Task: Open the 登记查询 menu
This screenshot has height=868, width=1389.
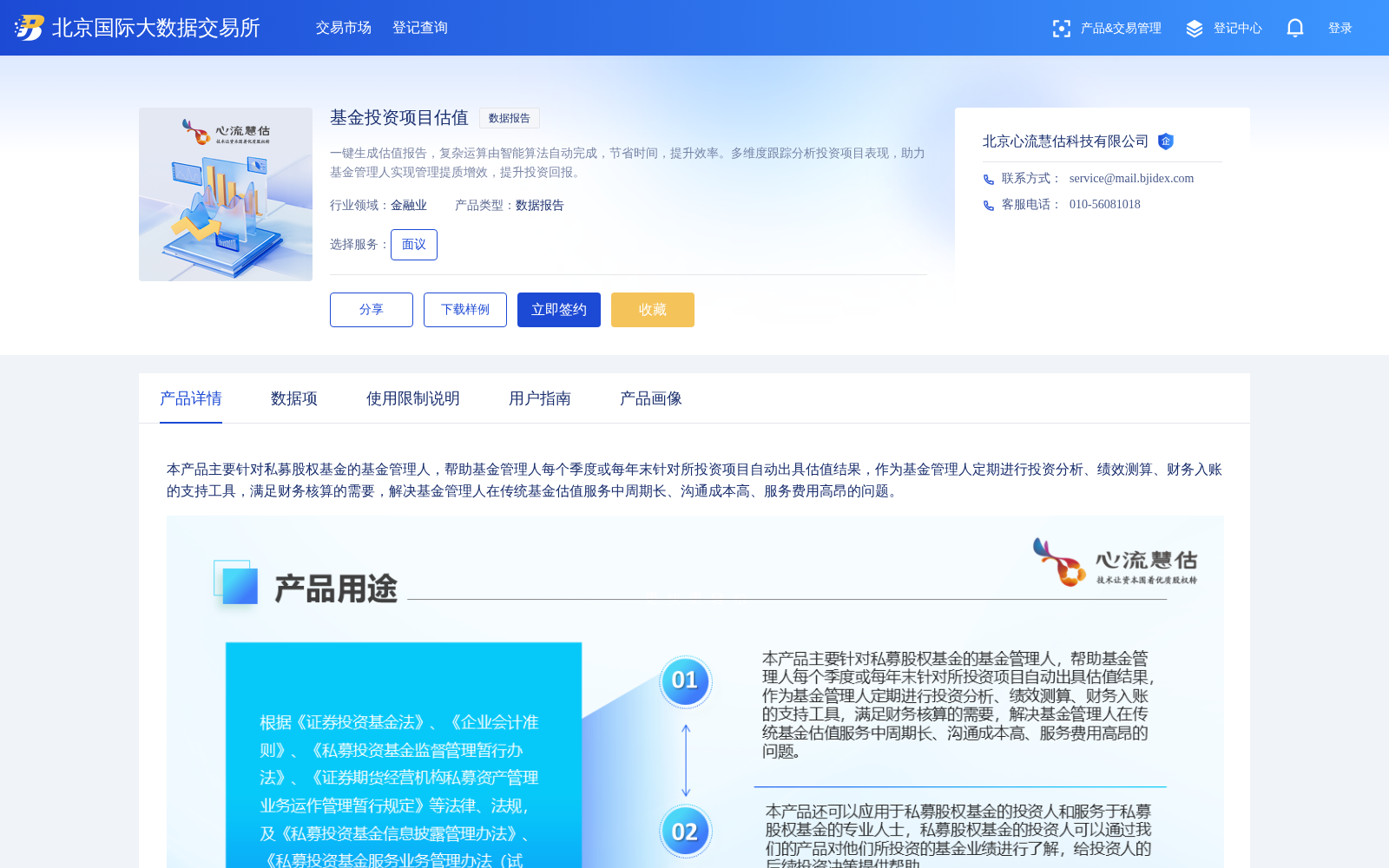Action: click(x=420, y=28)
